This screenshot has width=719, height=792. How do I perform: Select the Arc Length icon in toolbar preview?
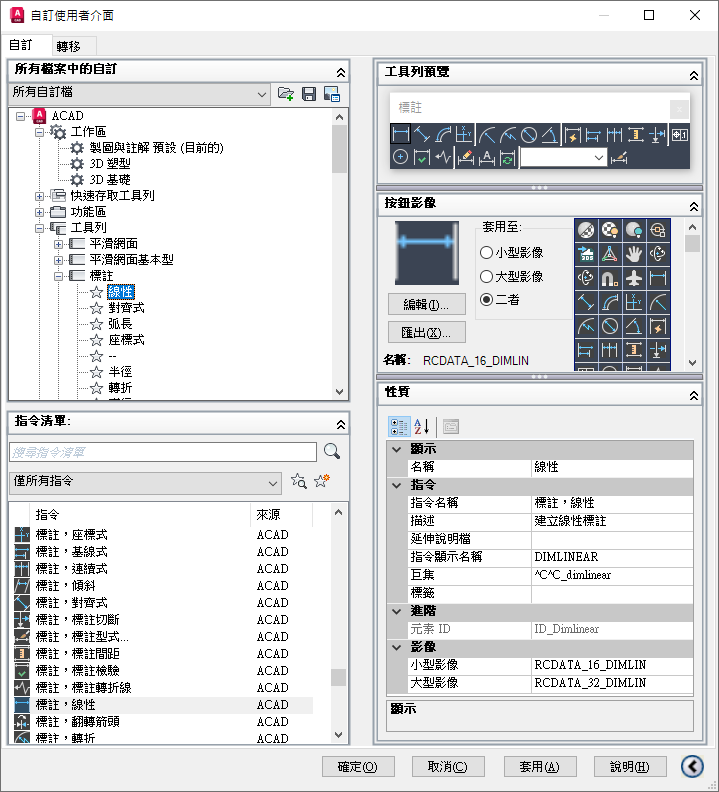[x=443, y=134]
